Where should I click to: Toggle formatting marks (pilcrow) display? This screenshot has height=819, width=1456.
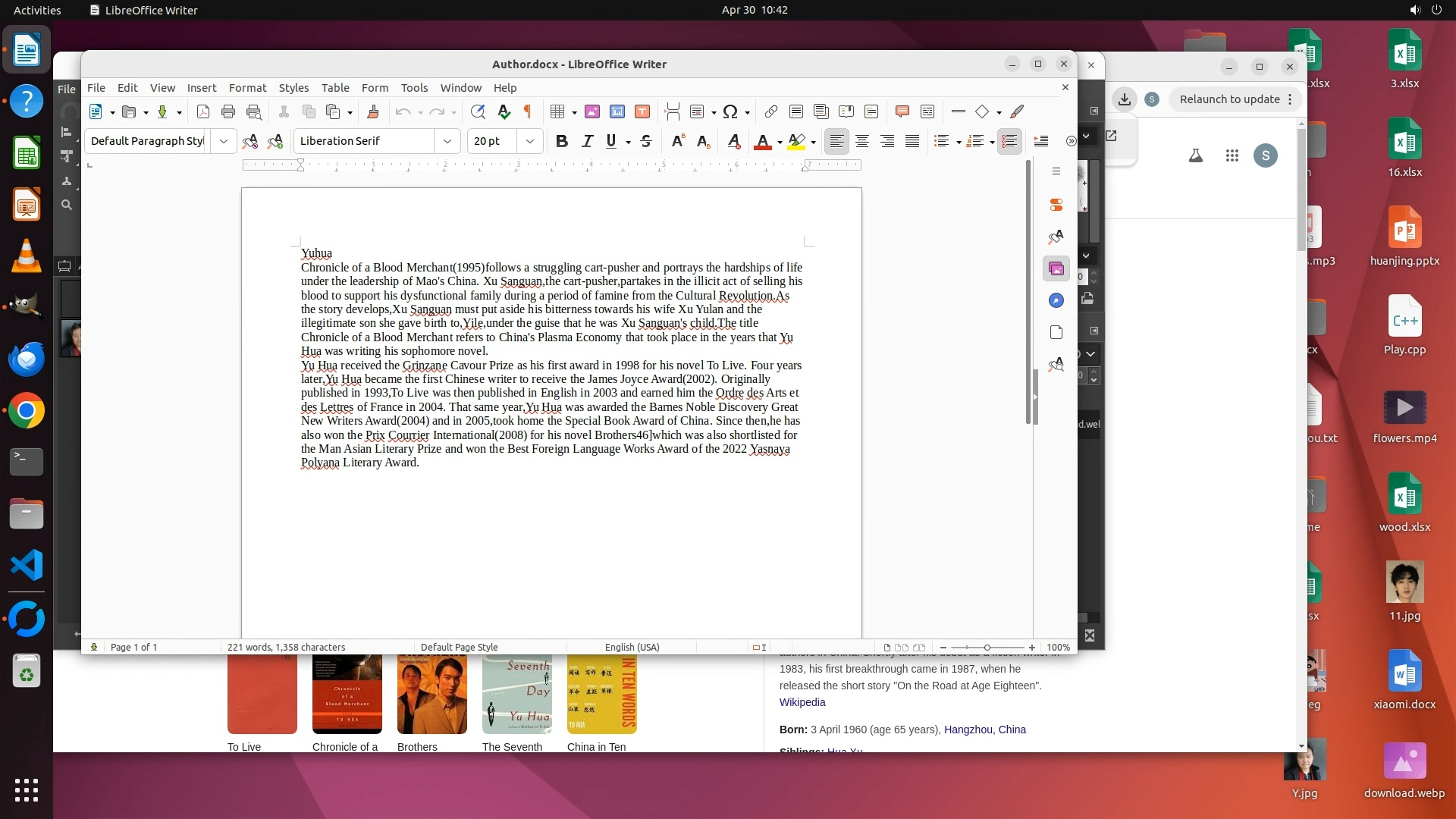coord(528,112)
